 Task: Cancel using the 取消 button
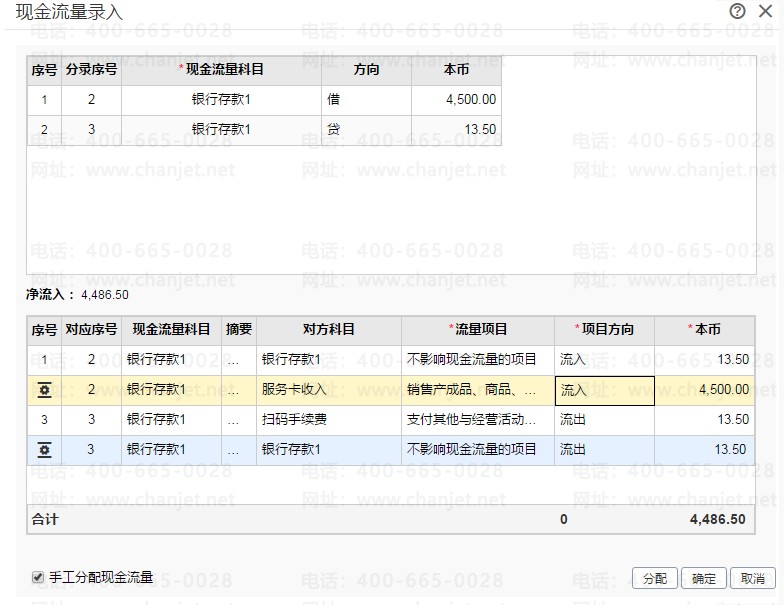coord(752,578)
